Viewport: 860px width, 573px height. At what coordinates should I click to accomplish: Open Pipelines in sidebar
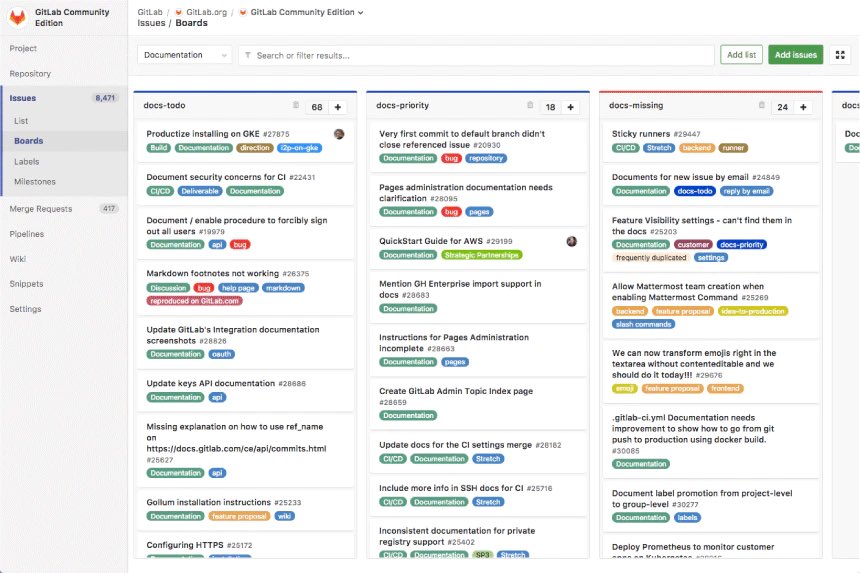26,234
